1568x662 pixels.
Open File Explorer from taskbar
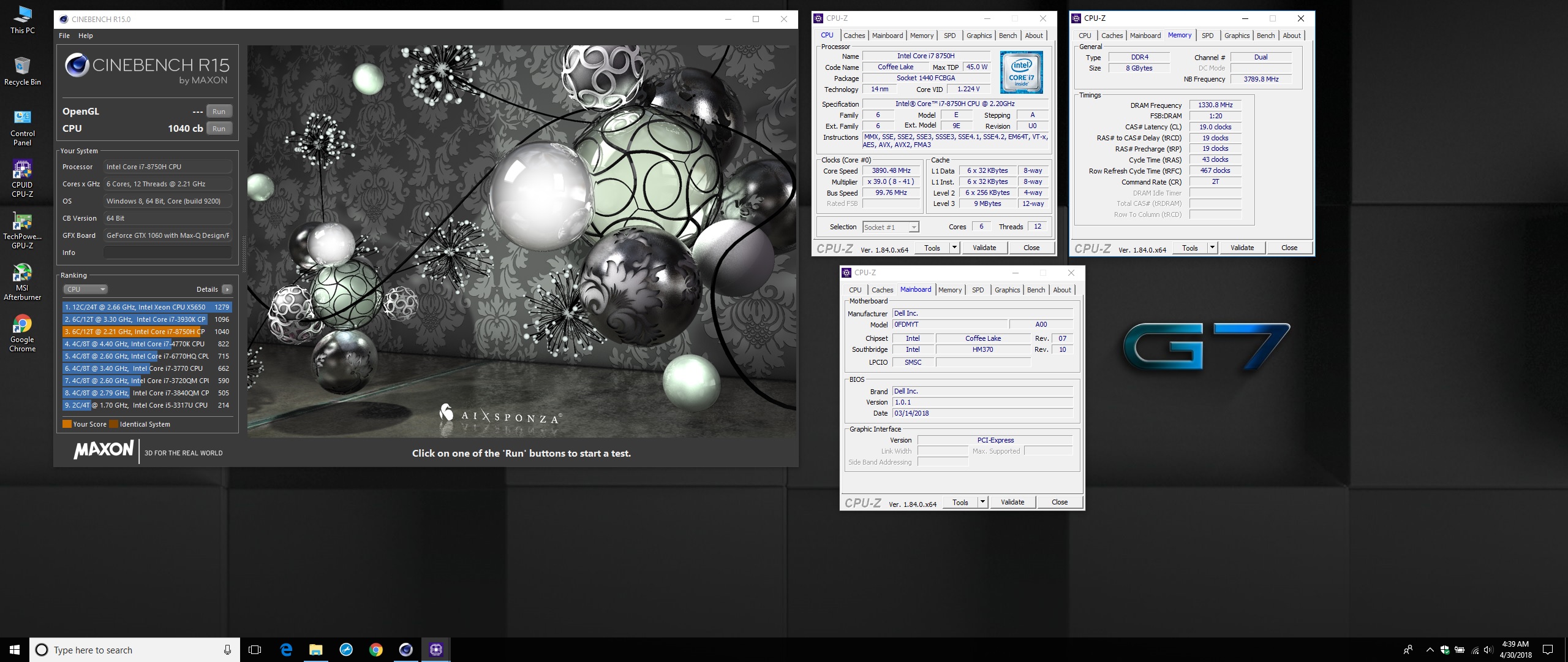(316, 650)
